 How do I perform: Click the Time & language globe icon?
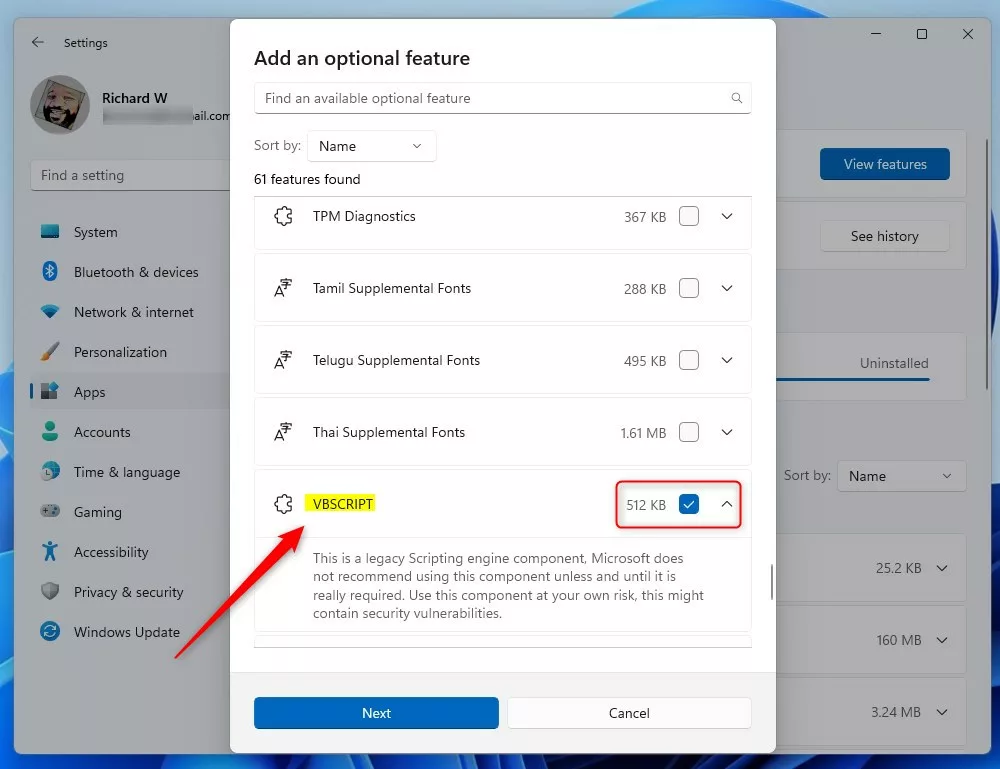click(x=50, y=472)
